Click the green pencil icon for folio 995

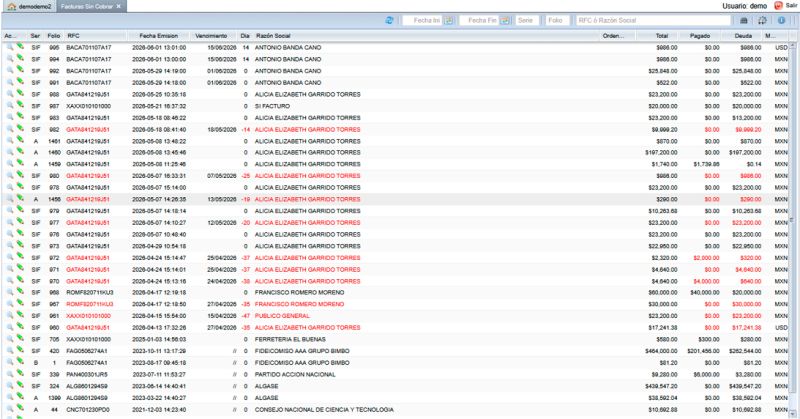coord(20,46)
